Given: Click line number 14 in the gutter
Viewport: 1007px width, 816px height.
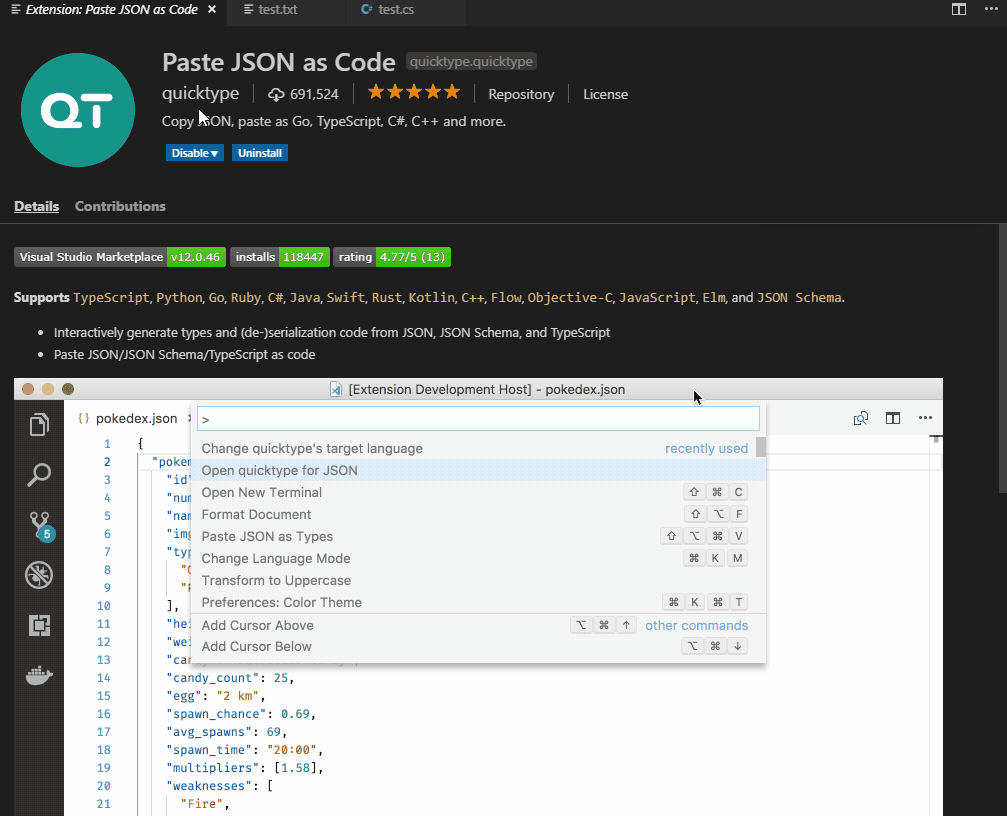Looking at the screenshot, I should pyautogui.click(x=103, y=678).
